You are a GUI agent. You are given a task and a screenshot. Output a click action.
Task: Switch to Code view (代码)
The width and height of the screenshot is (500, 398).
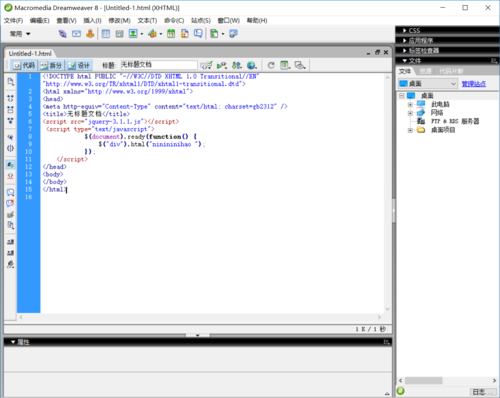tap(24, 65)
